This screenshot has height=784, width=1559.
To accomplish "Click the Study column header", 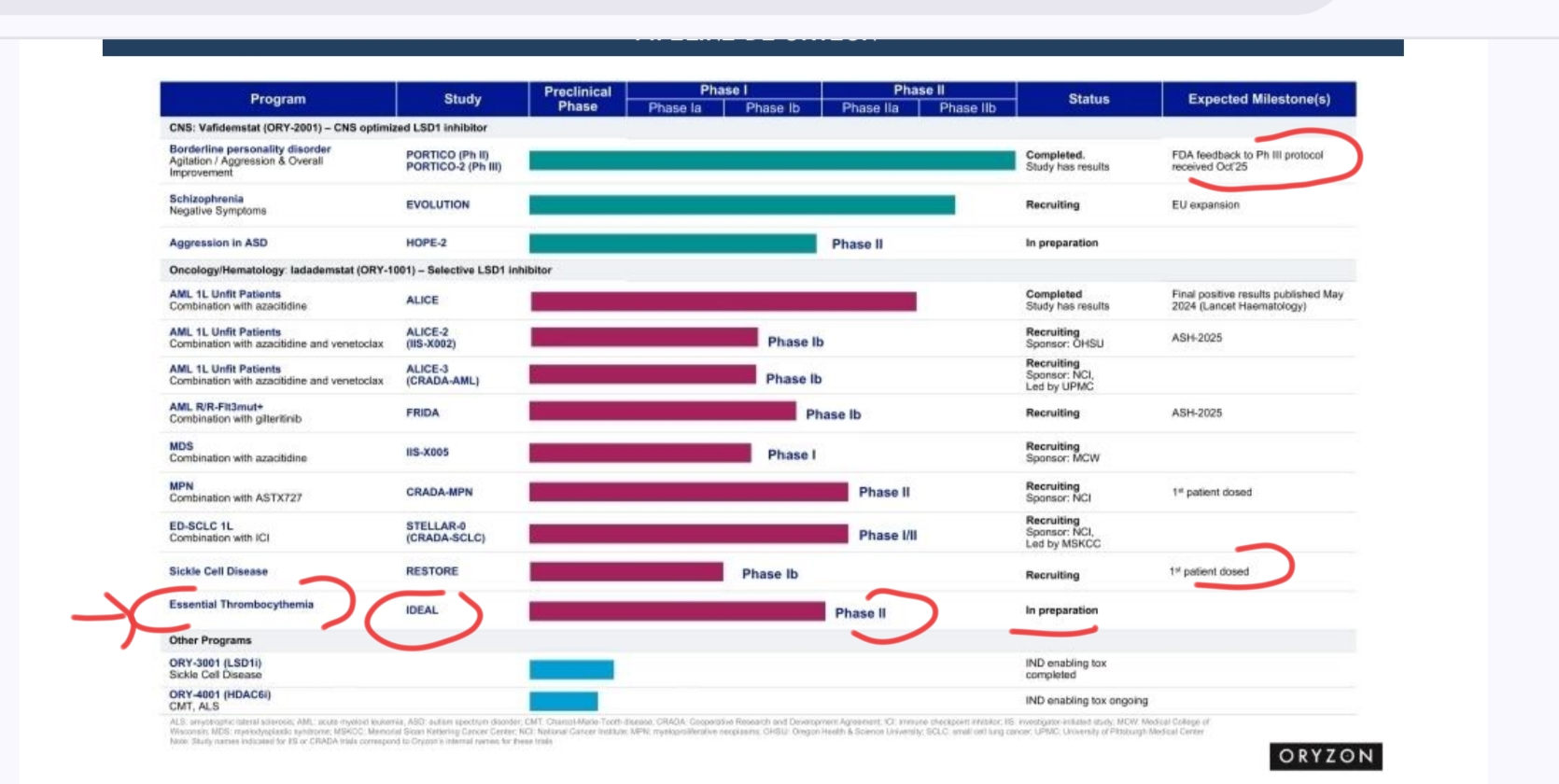I will (463, 99).
